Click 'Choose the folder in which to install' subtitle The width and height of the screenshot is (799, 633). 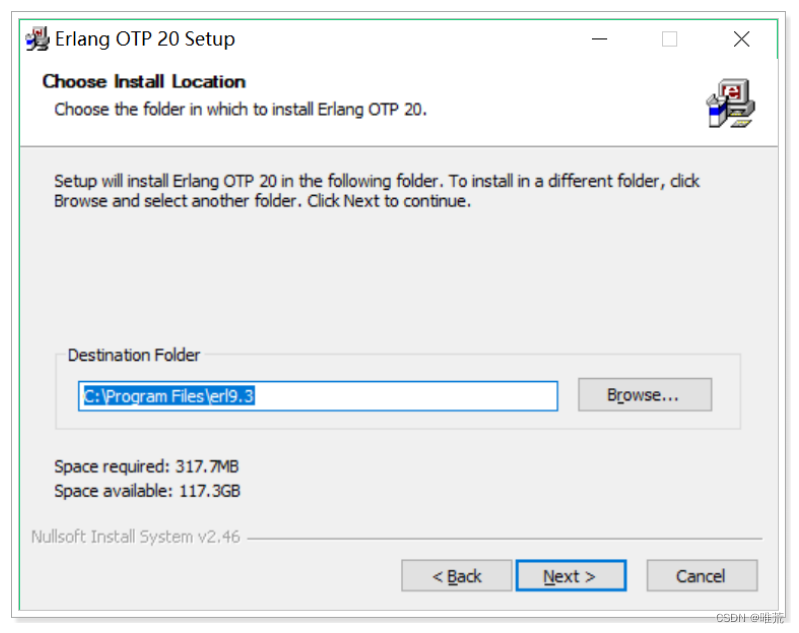(241, 110)
